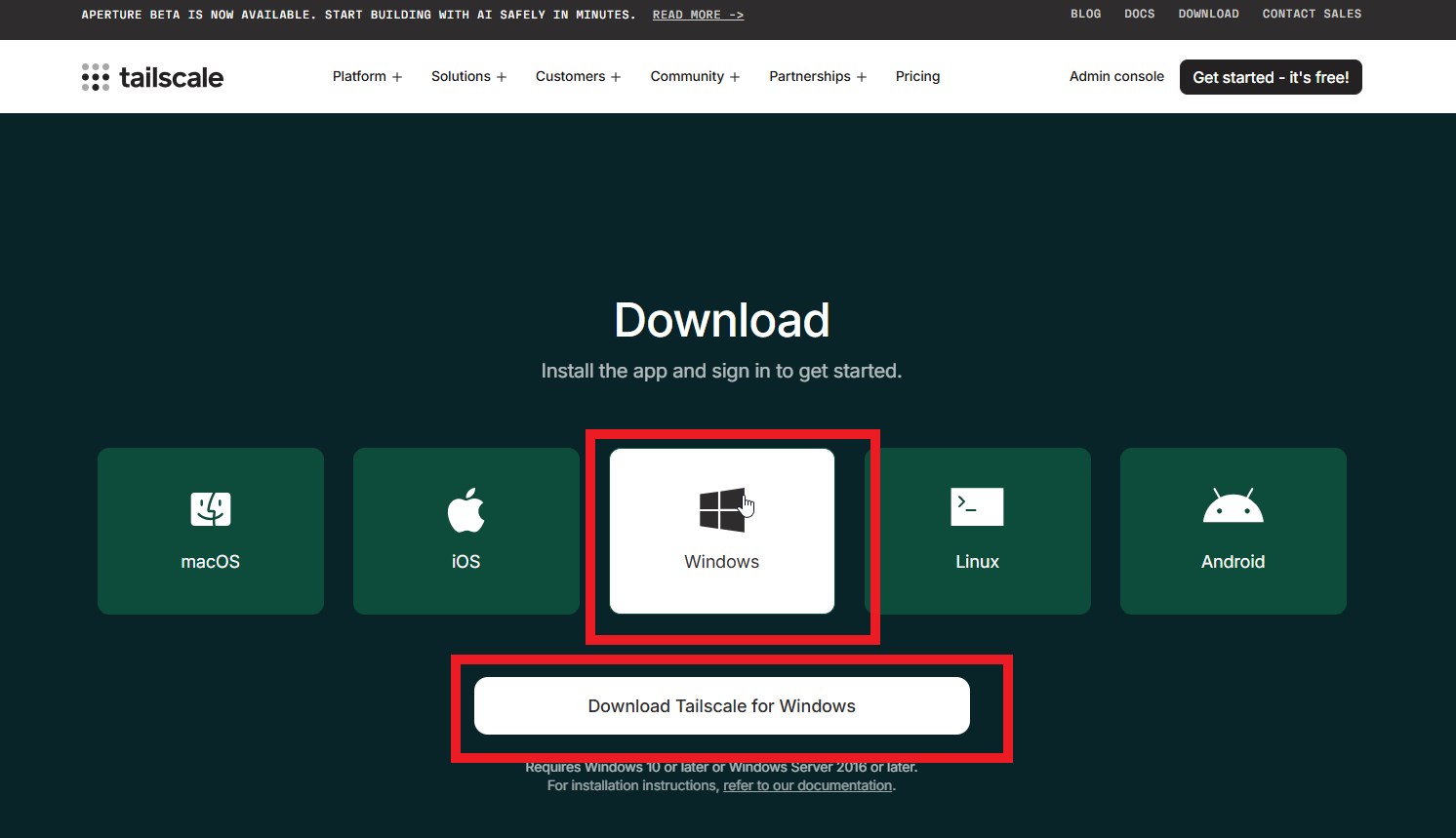Select the Android label text

(1234, 562)
